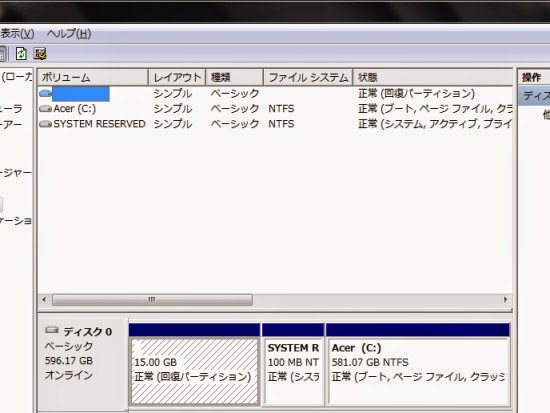Click the ファイル システム column header
Viewport: 550px width, 413px height.
pyautogui.click(x=308, y=77)
